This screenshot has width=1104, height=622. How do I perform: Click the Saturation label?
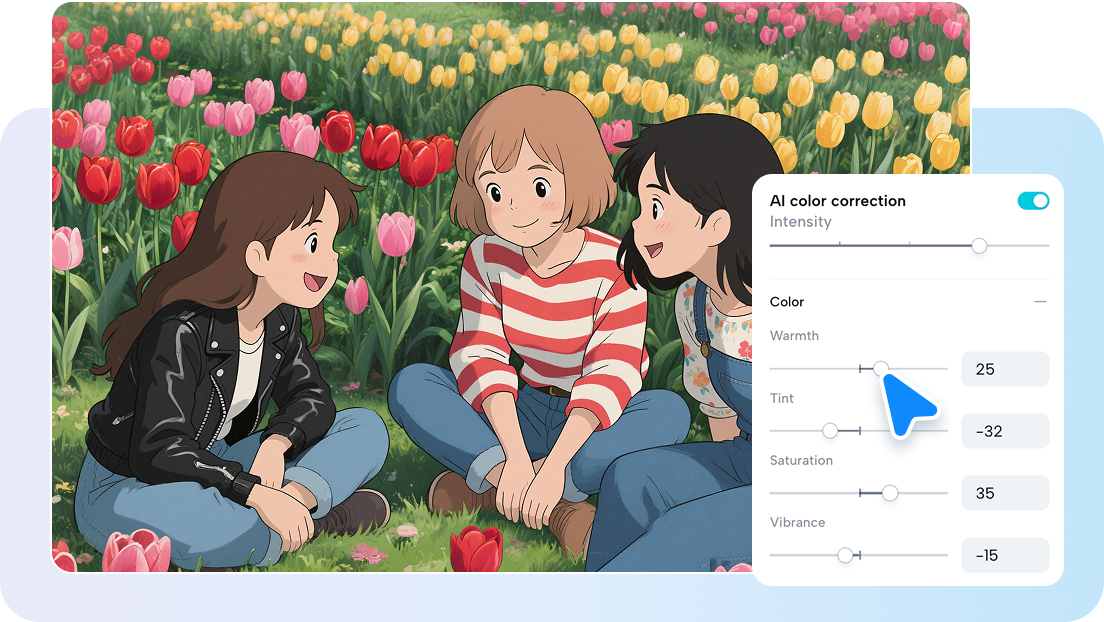click(801, 460)
